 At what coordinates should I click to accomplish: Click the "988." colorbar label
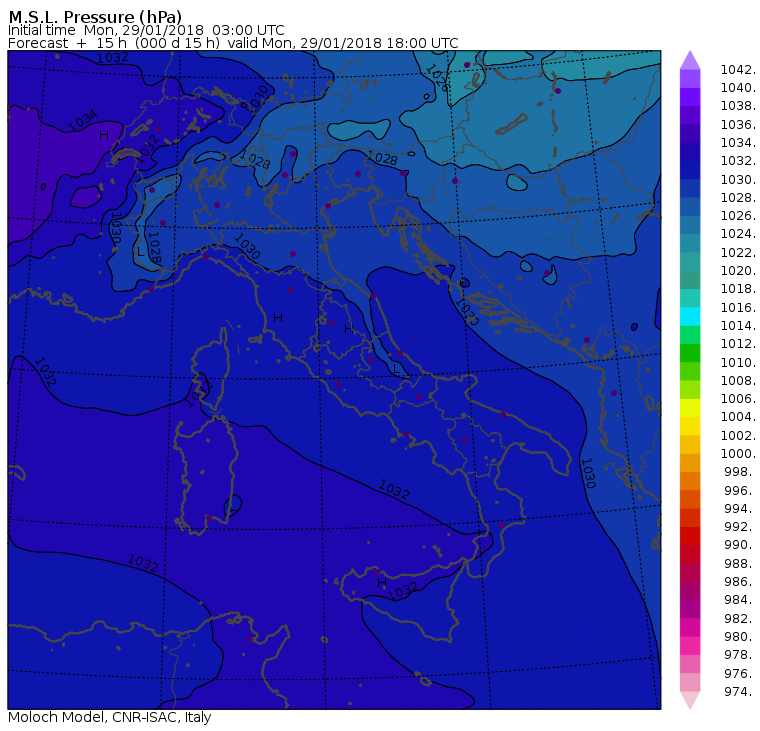[x=740, y=564]
